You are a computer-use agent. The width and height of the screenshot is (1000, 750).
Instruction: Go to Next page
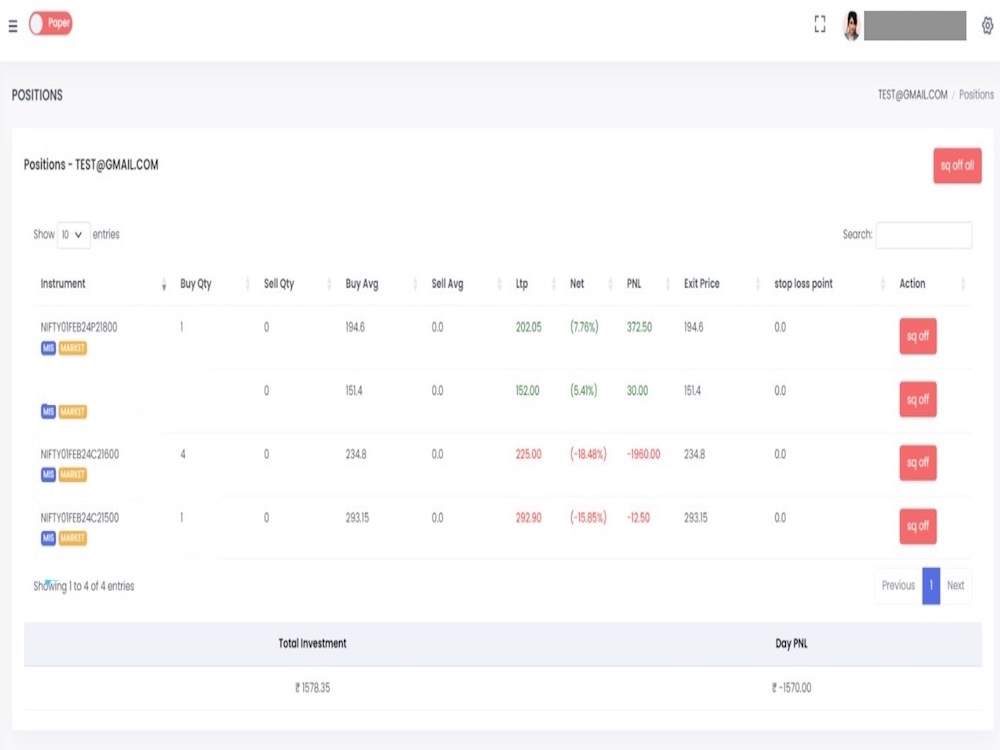pyautogui.click(x=955, y=585)
